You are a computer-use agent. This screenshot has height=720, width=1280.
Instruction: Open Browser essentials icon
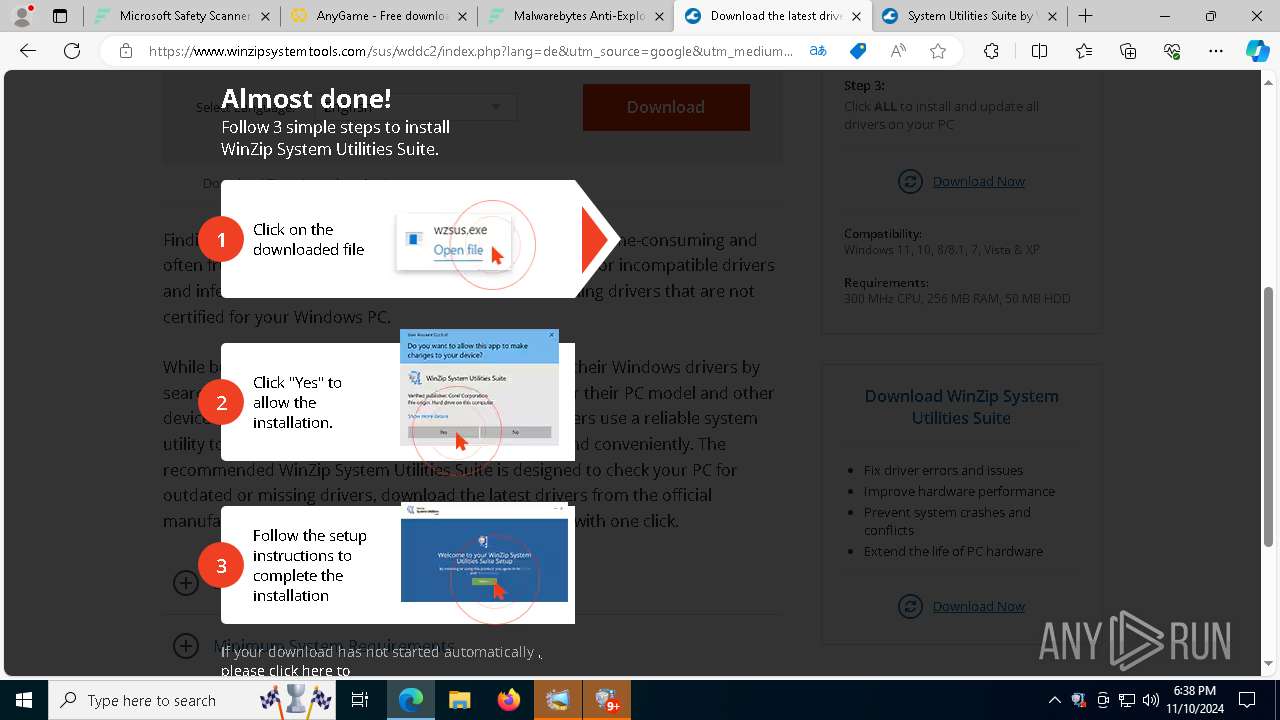pyautogui.click(x=1172, y=51)
